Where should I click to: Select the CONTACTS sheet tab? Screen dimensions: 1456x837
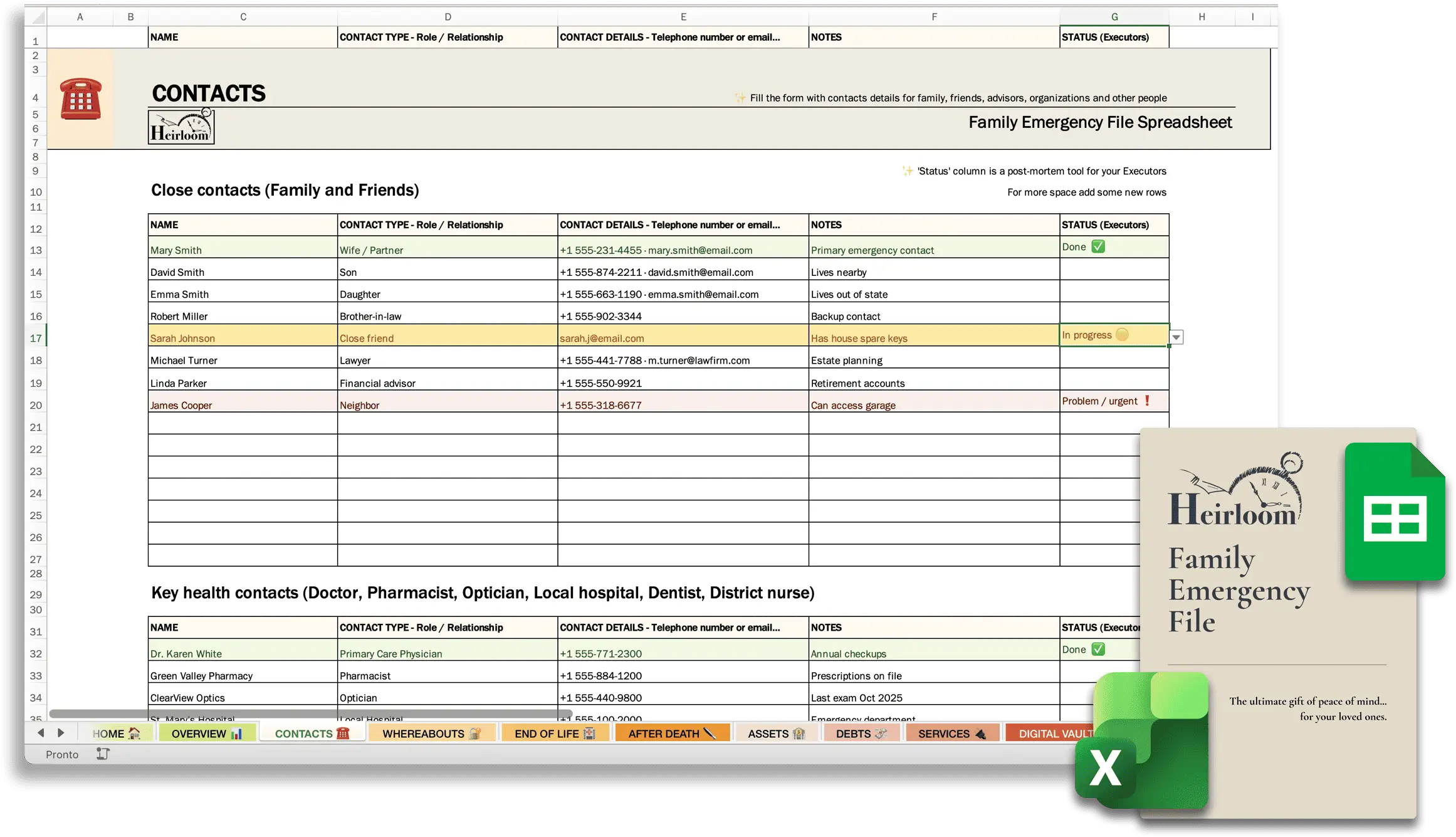pyautogui.click(x=312, y=733)
